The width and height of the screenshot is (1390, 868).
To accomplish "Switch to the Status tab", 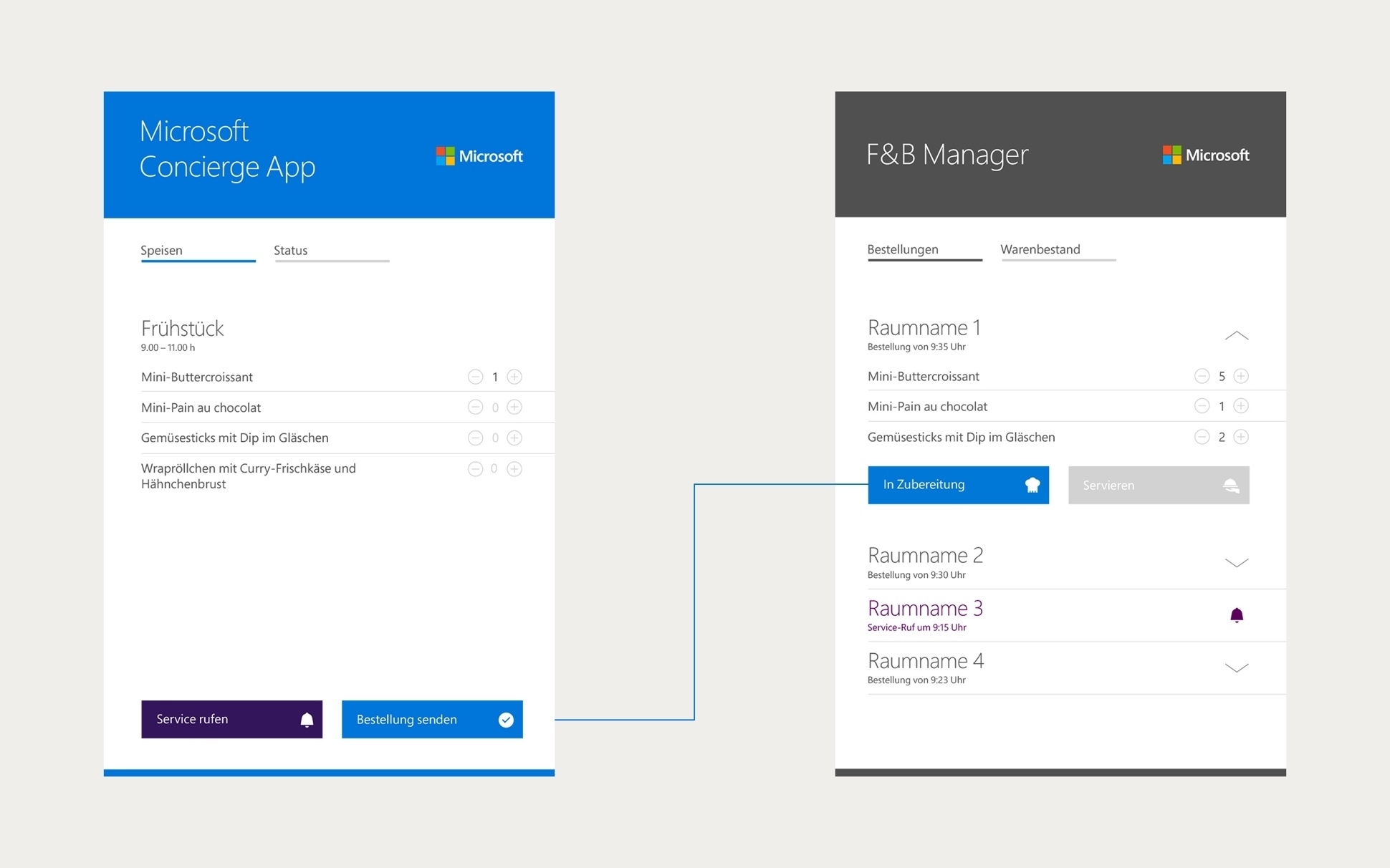I will (289, 250).
